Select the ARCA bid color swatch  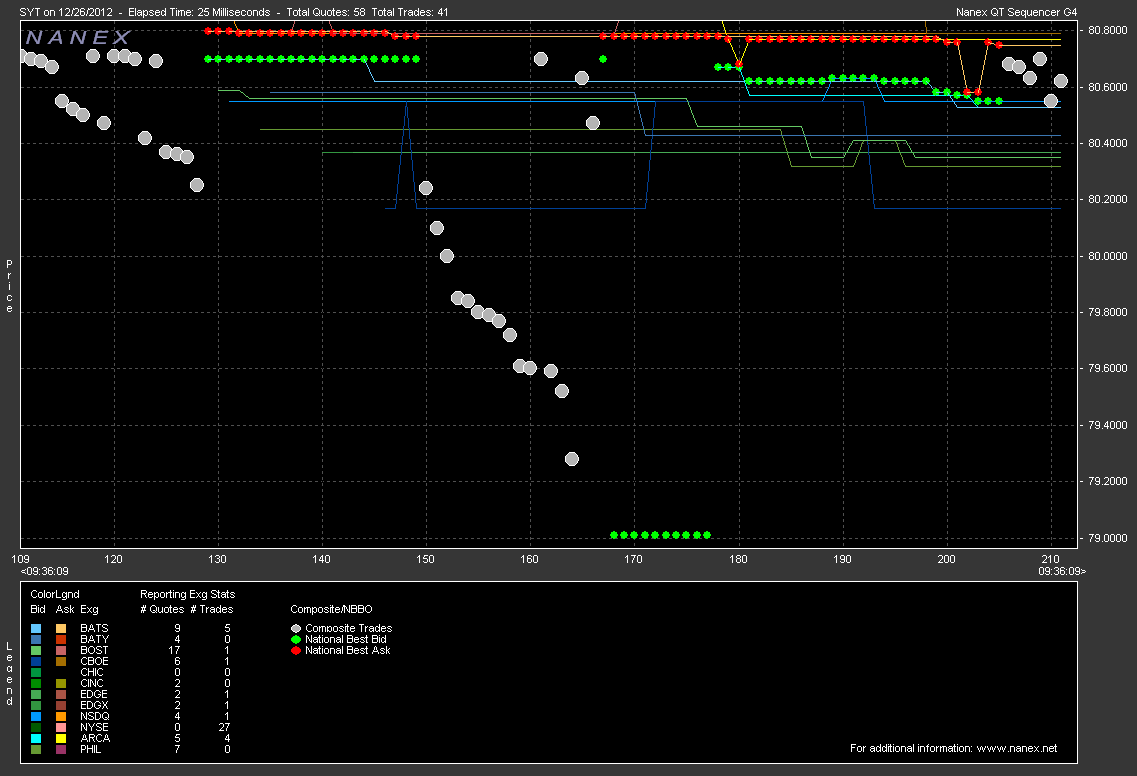[x=36, y=738]
